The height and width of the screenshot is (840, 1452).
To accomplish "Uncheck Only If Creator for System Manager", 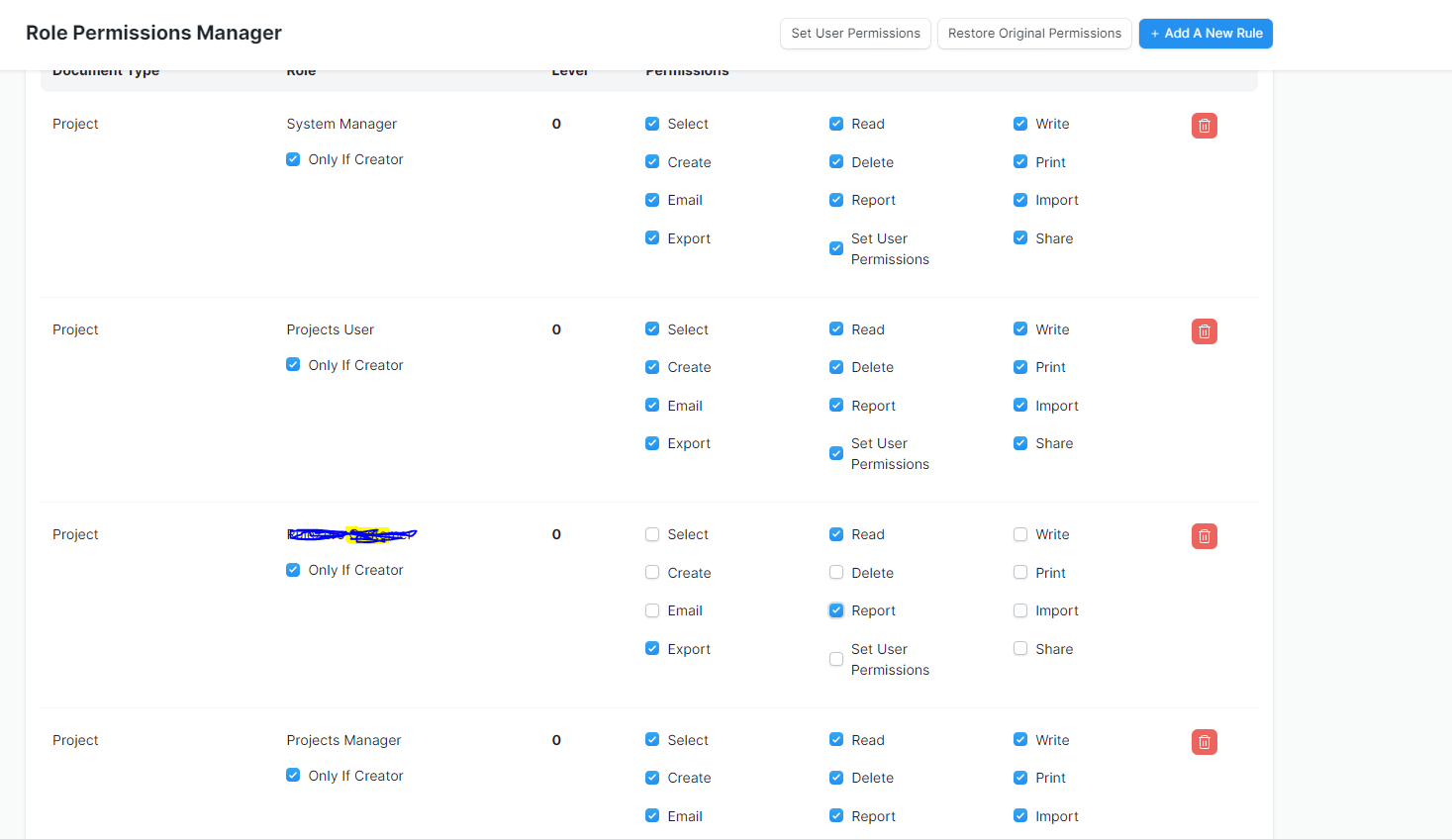I will (x=293, y=159).
